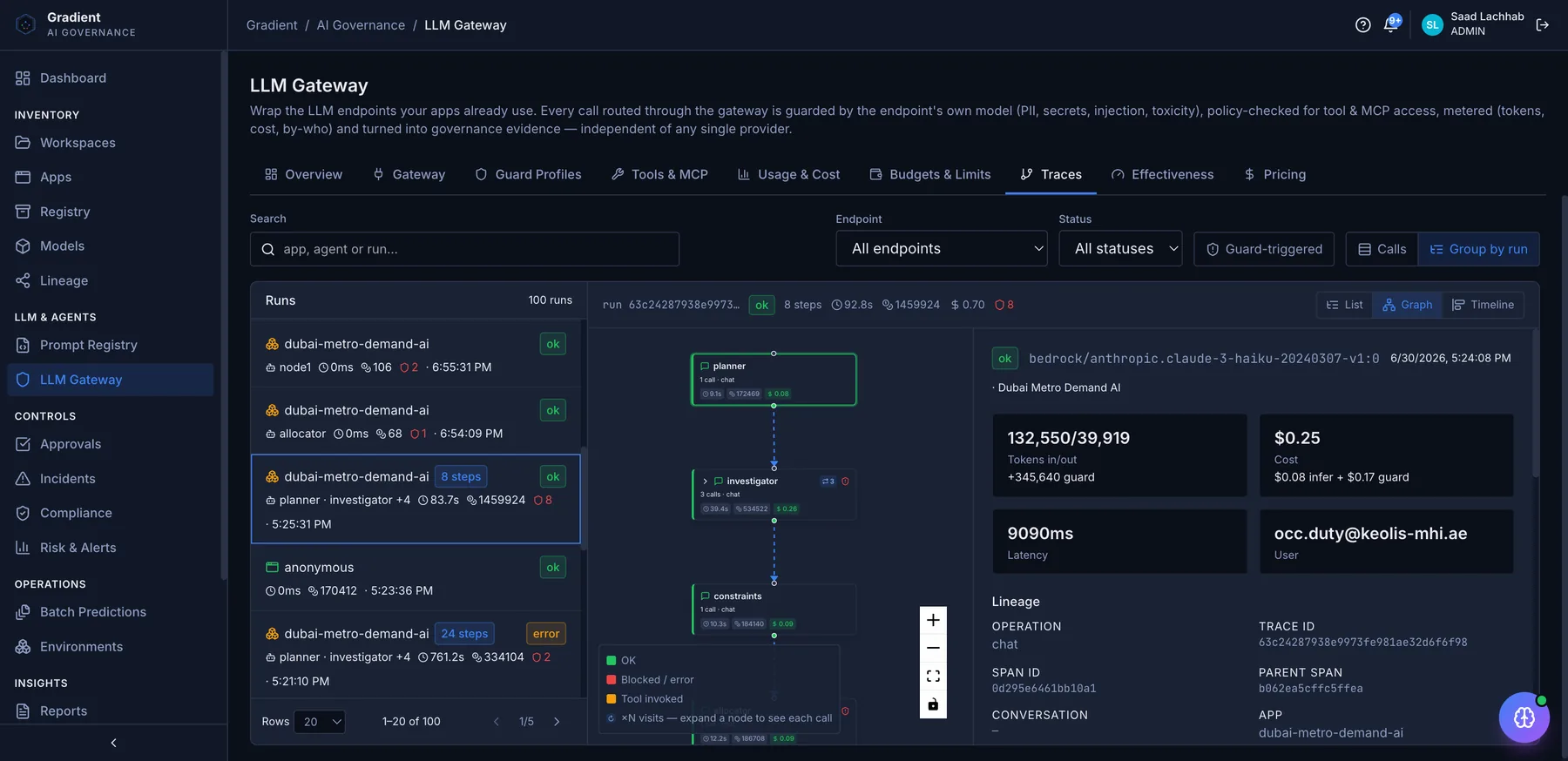This screenshot has height=761, width=1568.
Task: Click the 8 steps badge on selected run
Action: pyautogui.click(x=461, y=476)
